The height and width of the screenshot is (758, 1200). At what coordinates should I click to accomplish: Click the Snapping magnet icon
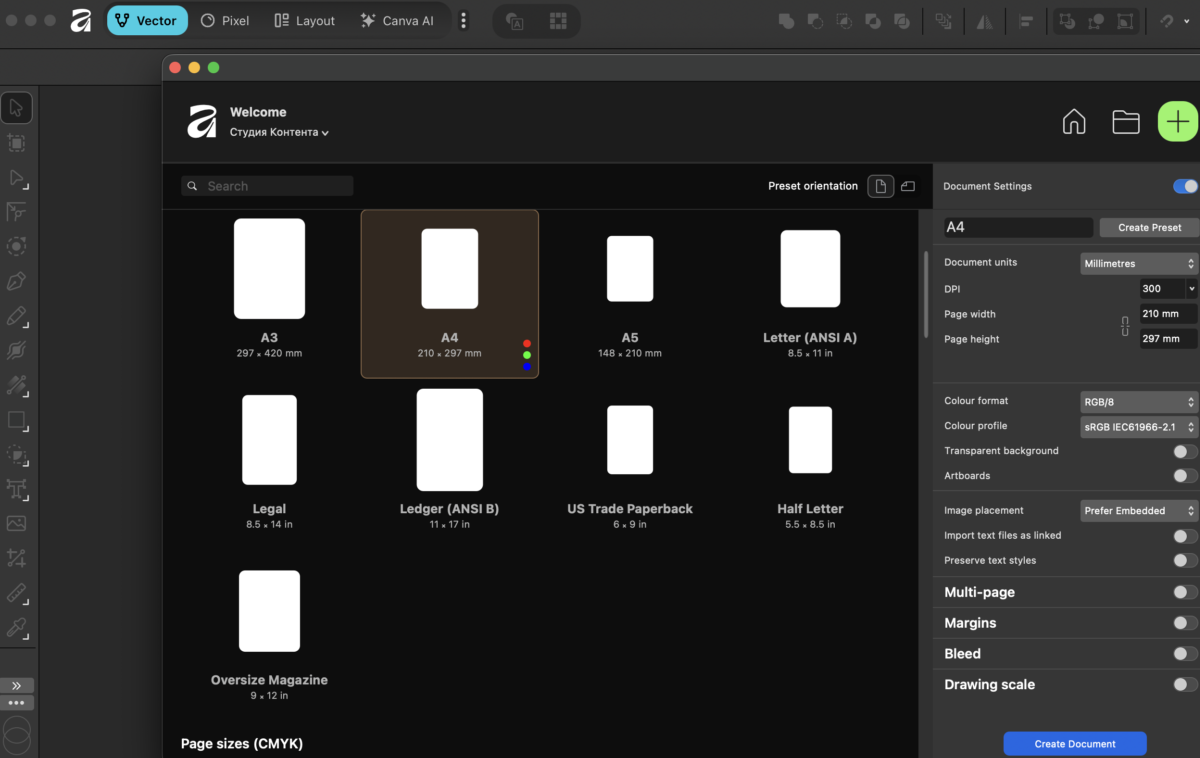coord(1166,20)
